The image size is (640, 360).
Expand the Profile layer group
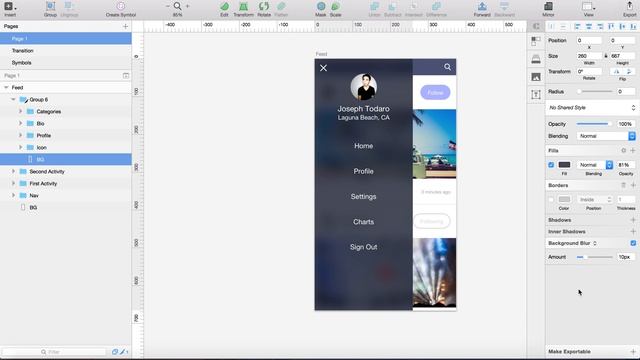[x=20, y=136]
